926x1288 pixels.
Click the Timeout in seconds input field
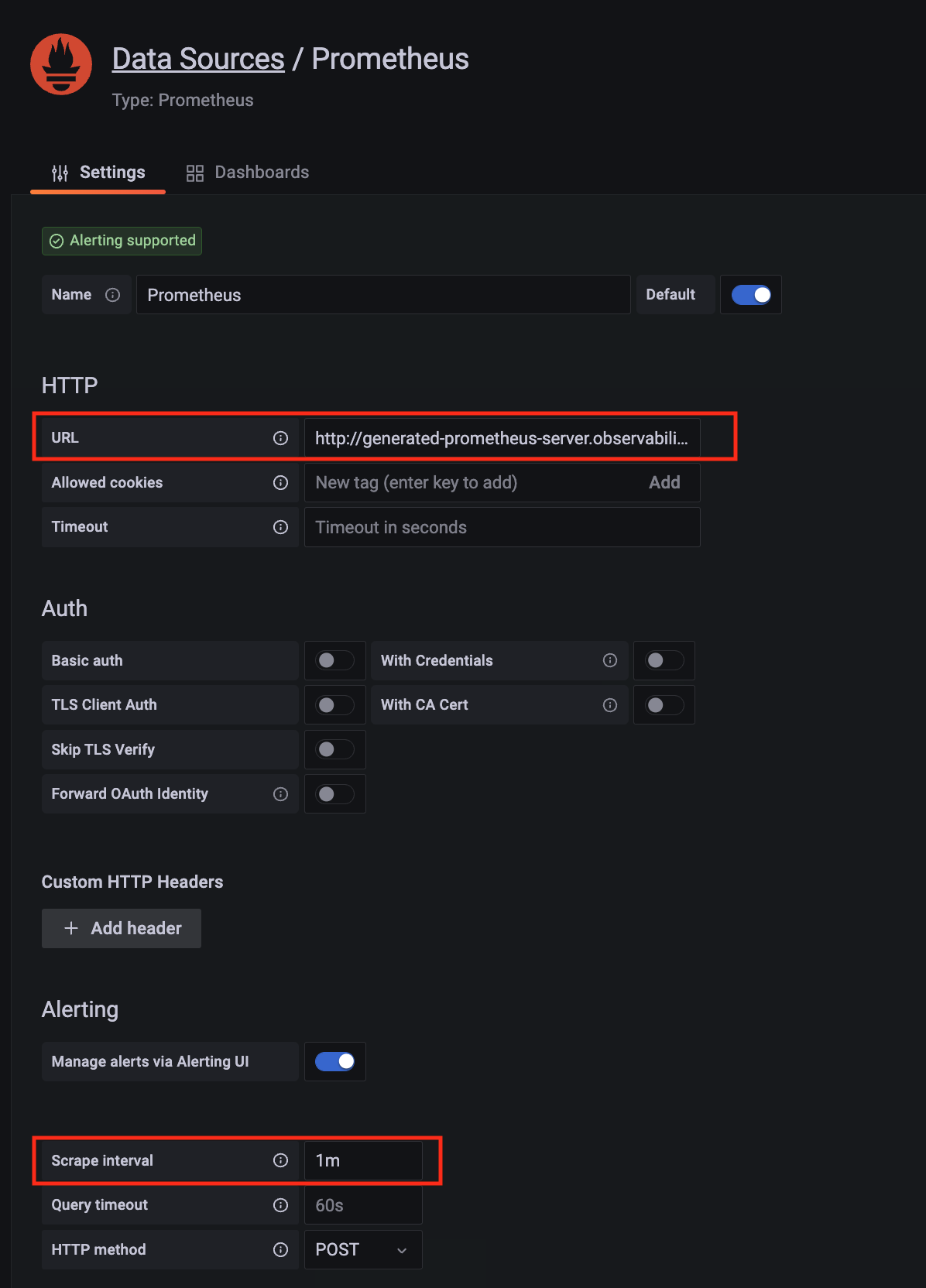[502, 527]
